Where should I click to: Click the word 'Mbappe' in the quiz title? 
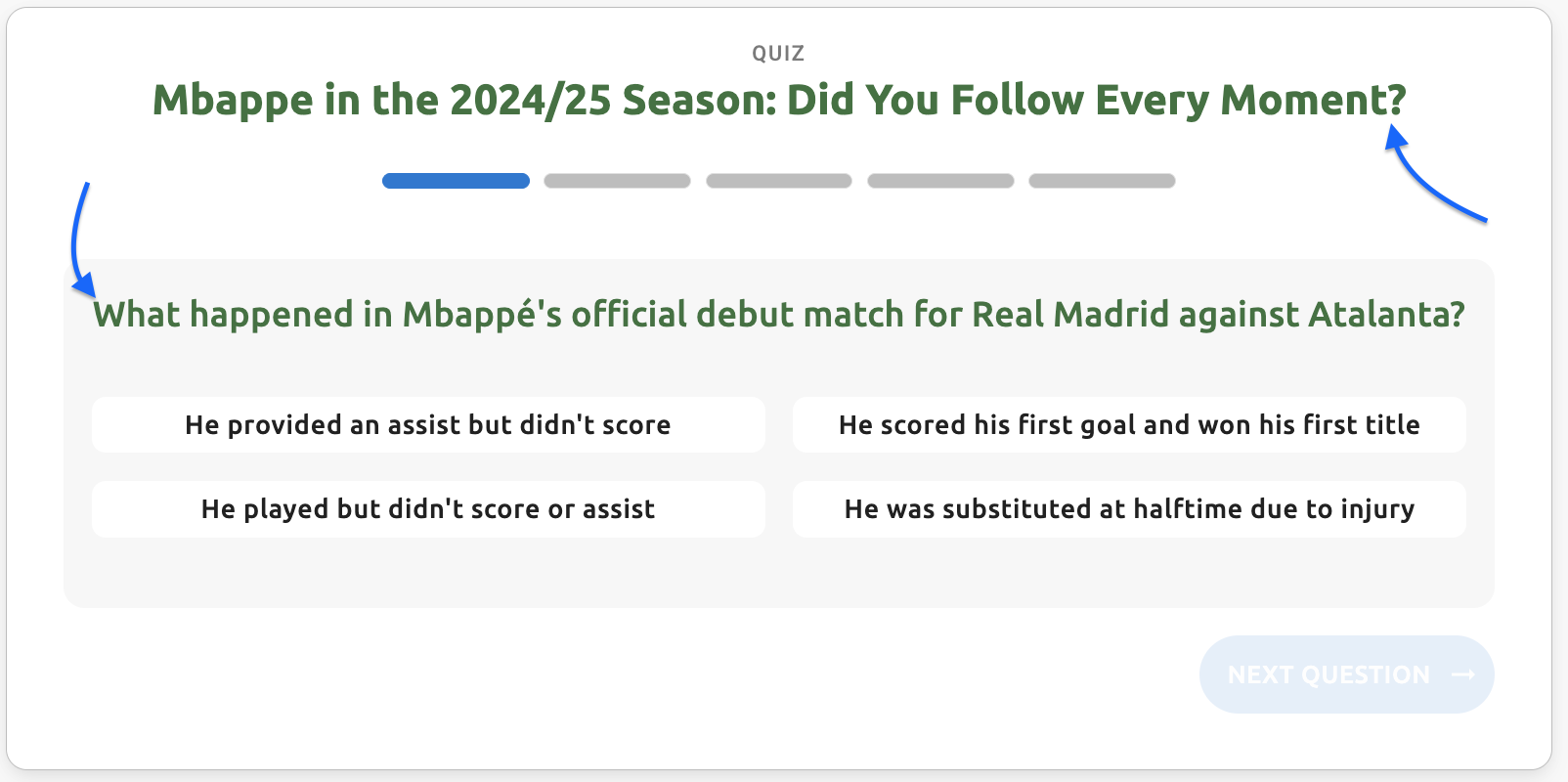(x=233, y=101)
